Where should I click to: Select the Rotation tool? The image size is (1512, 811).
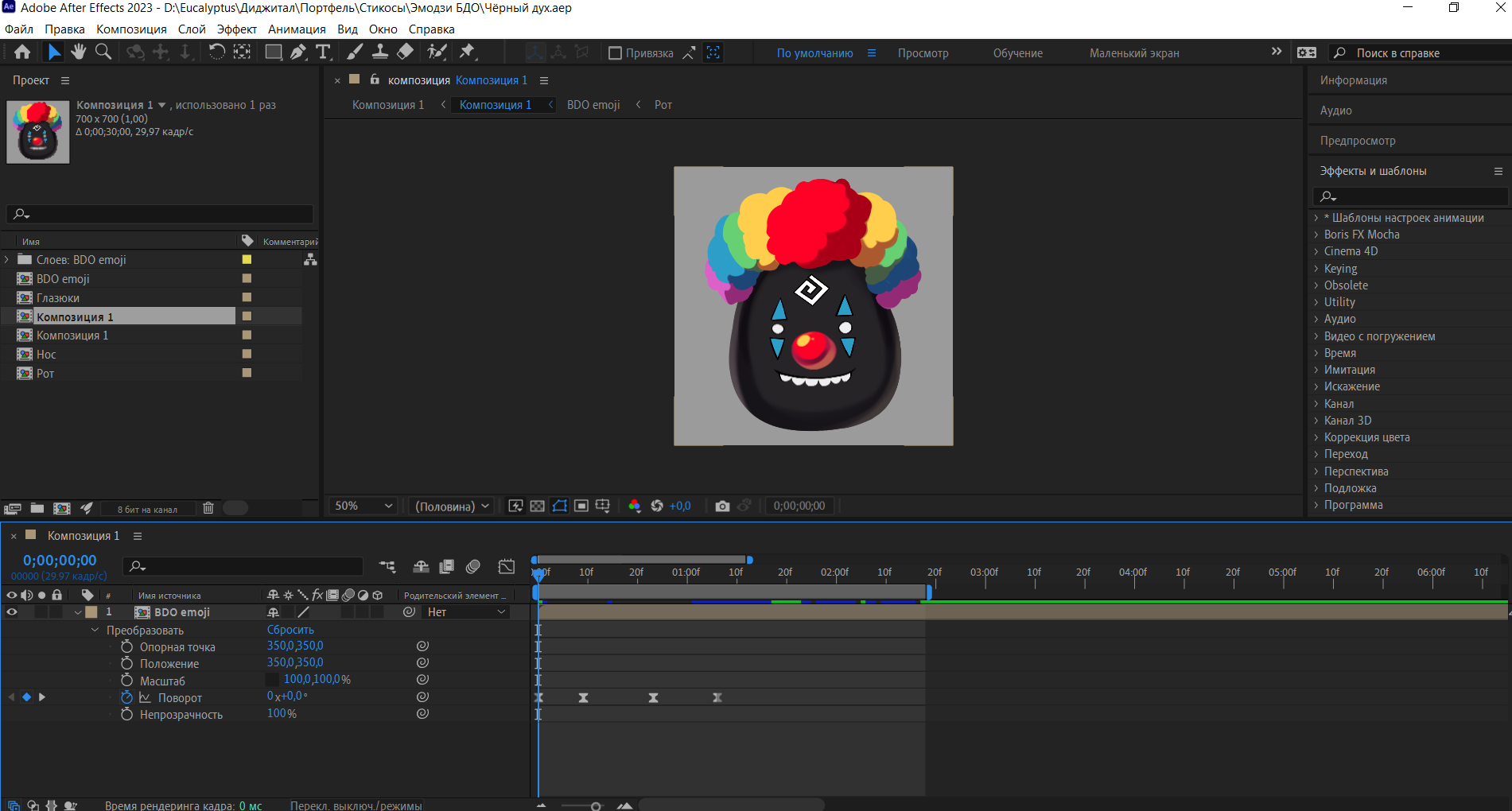(x=216, y=52)
